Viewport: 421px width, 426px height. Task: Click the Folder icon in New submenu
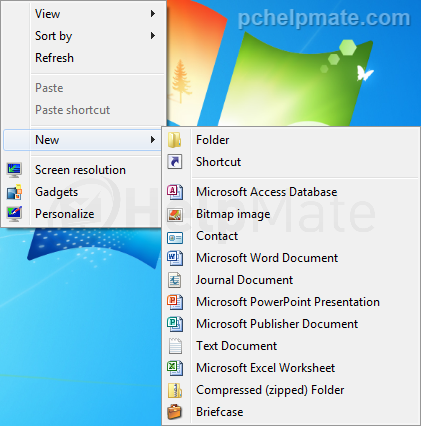click(x=175, y=140)
